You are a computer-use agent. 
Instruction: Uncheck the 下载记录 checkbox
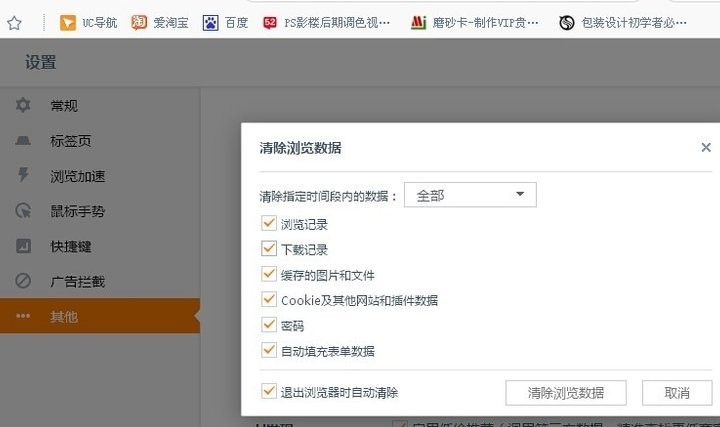tap(269, 248)
